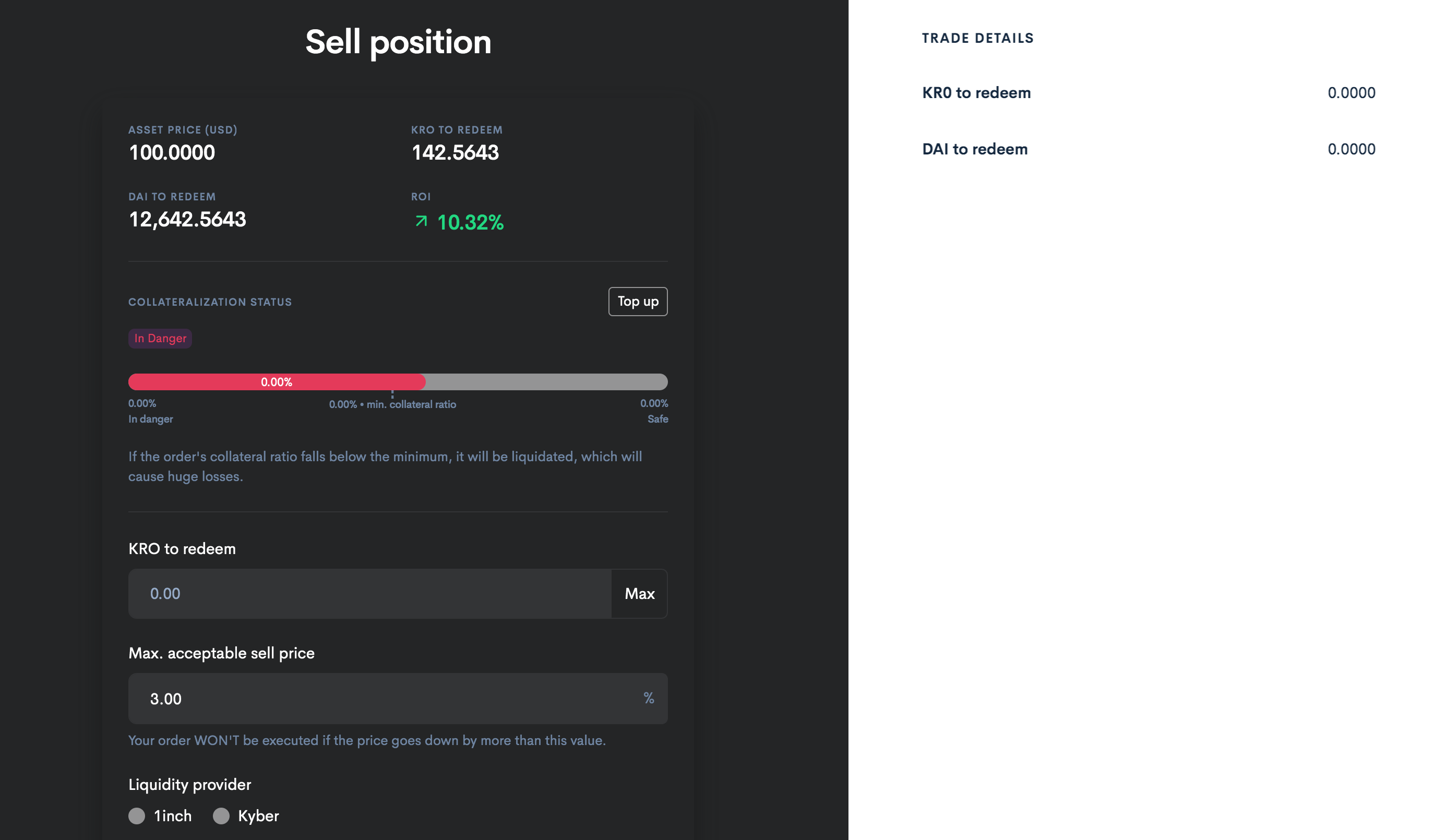Click the Top up button
Image resolution: width=1435 pixels, height=840 pixels.
click(638, 301)
